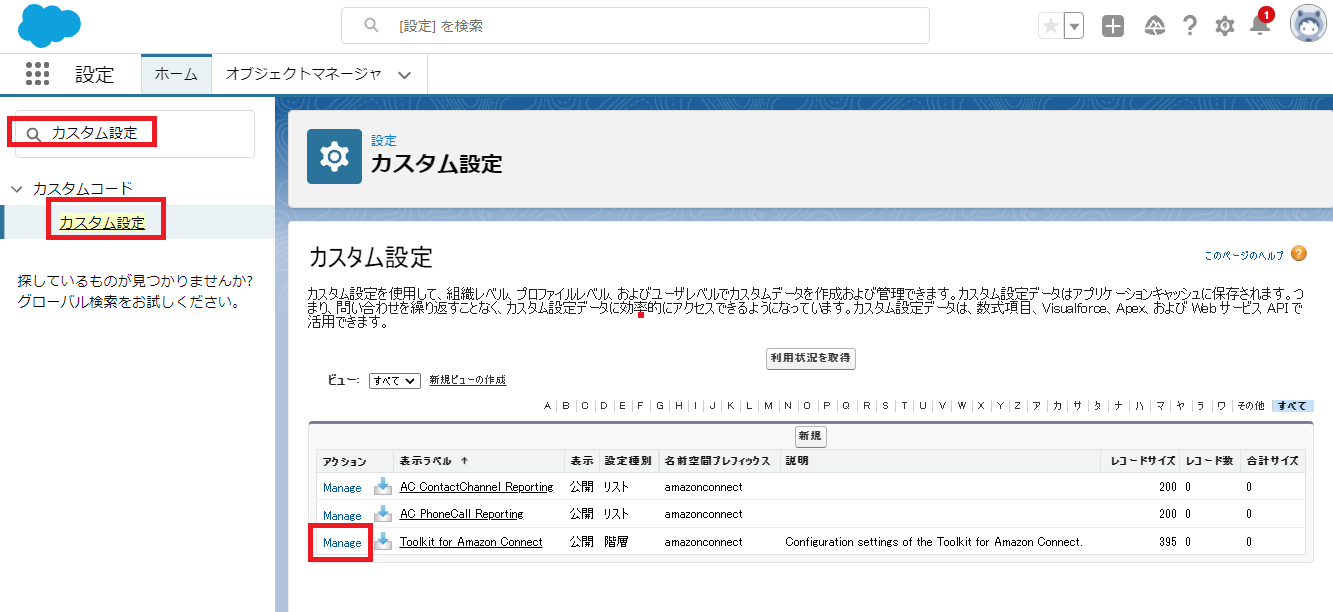Click the global search field [設定] を検索
Image resolution: width=1333 pixels, height=612 pixels.
[635, 26]
